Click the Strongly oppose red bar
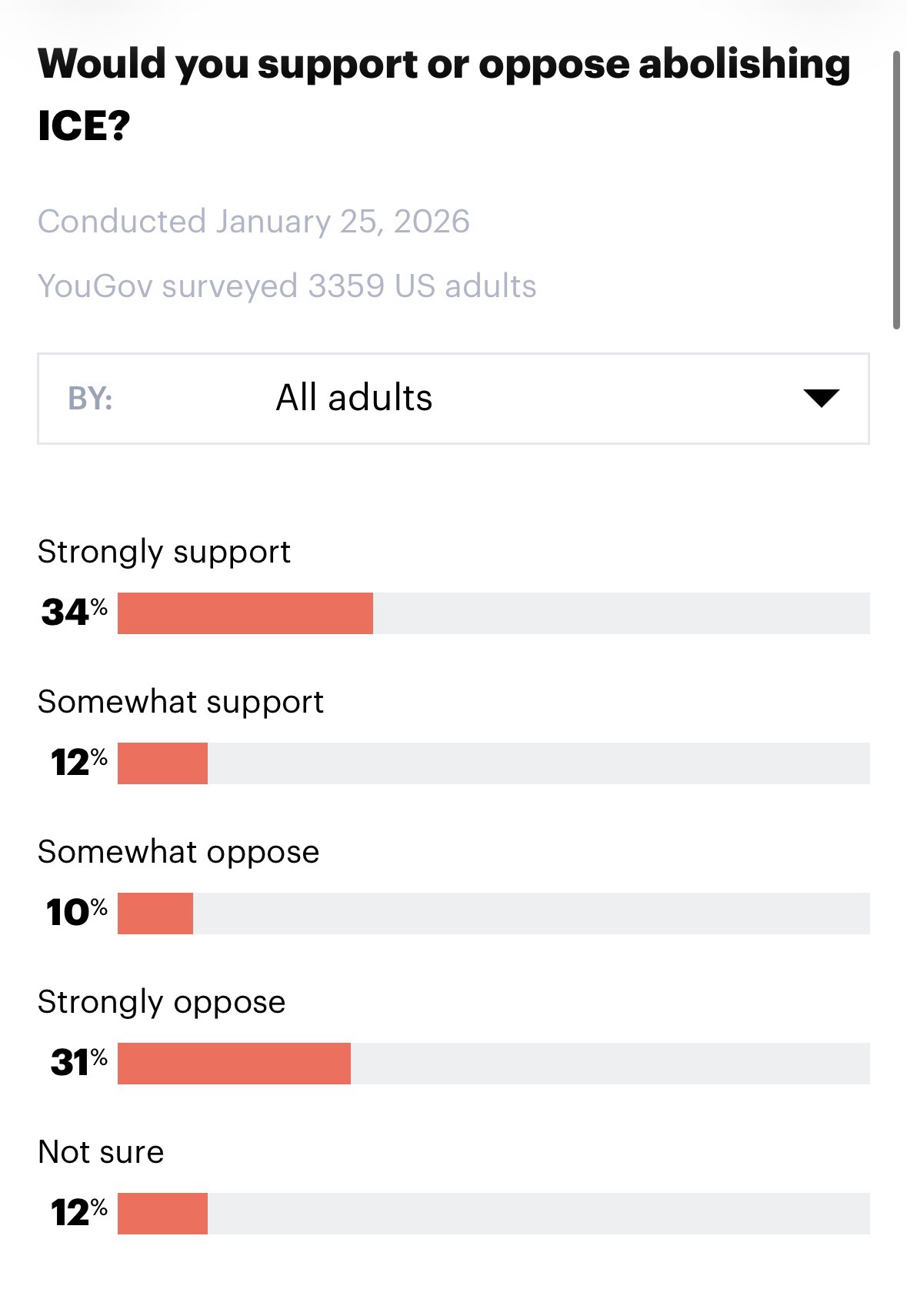This screenshot has width=907, height=1316. point(234,1064)
